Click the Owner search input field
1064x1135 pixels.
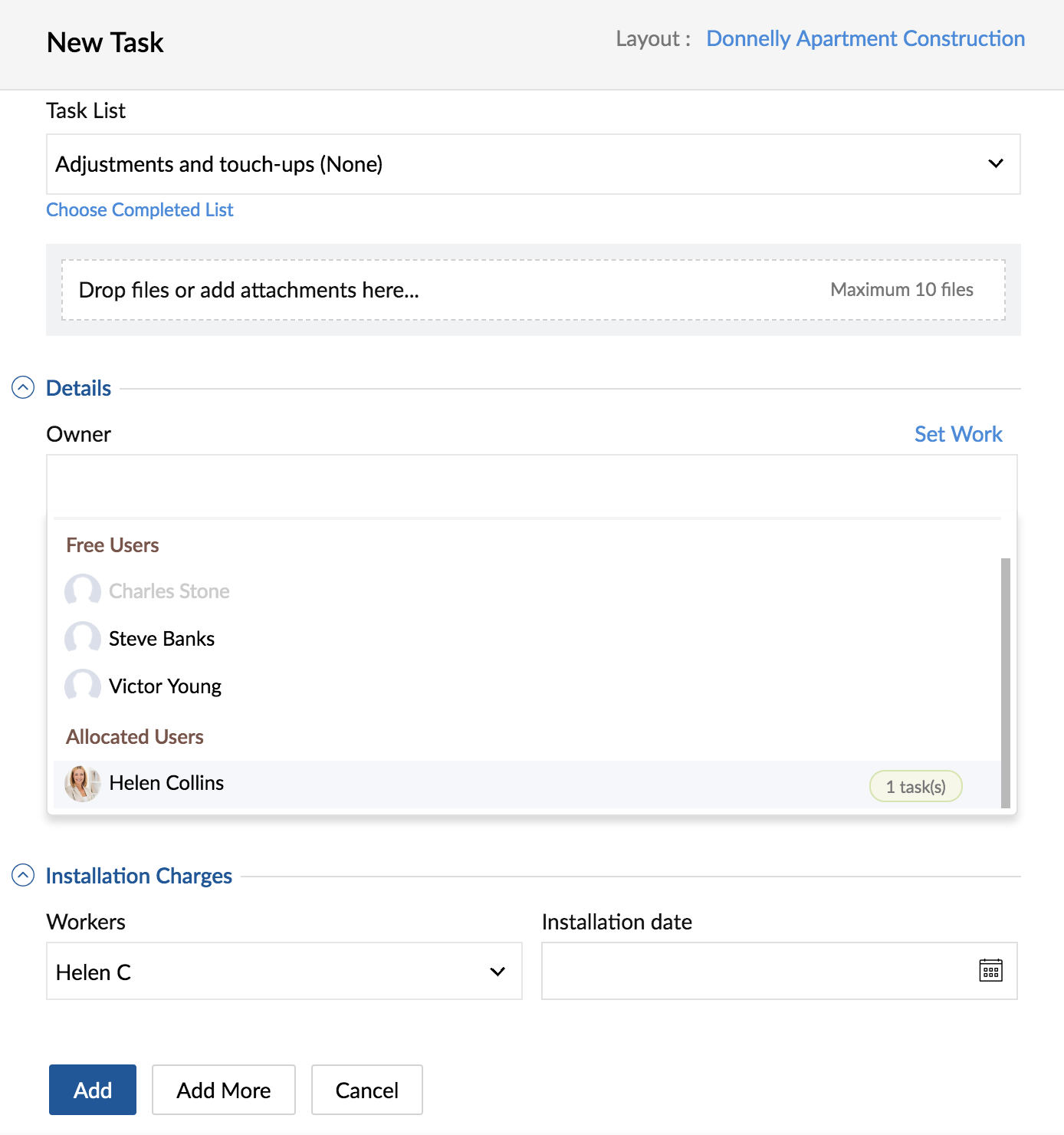[532, 486]
